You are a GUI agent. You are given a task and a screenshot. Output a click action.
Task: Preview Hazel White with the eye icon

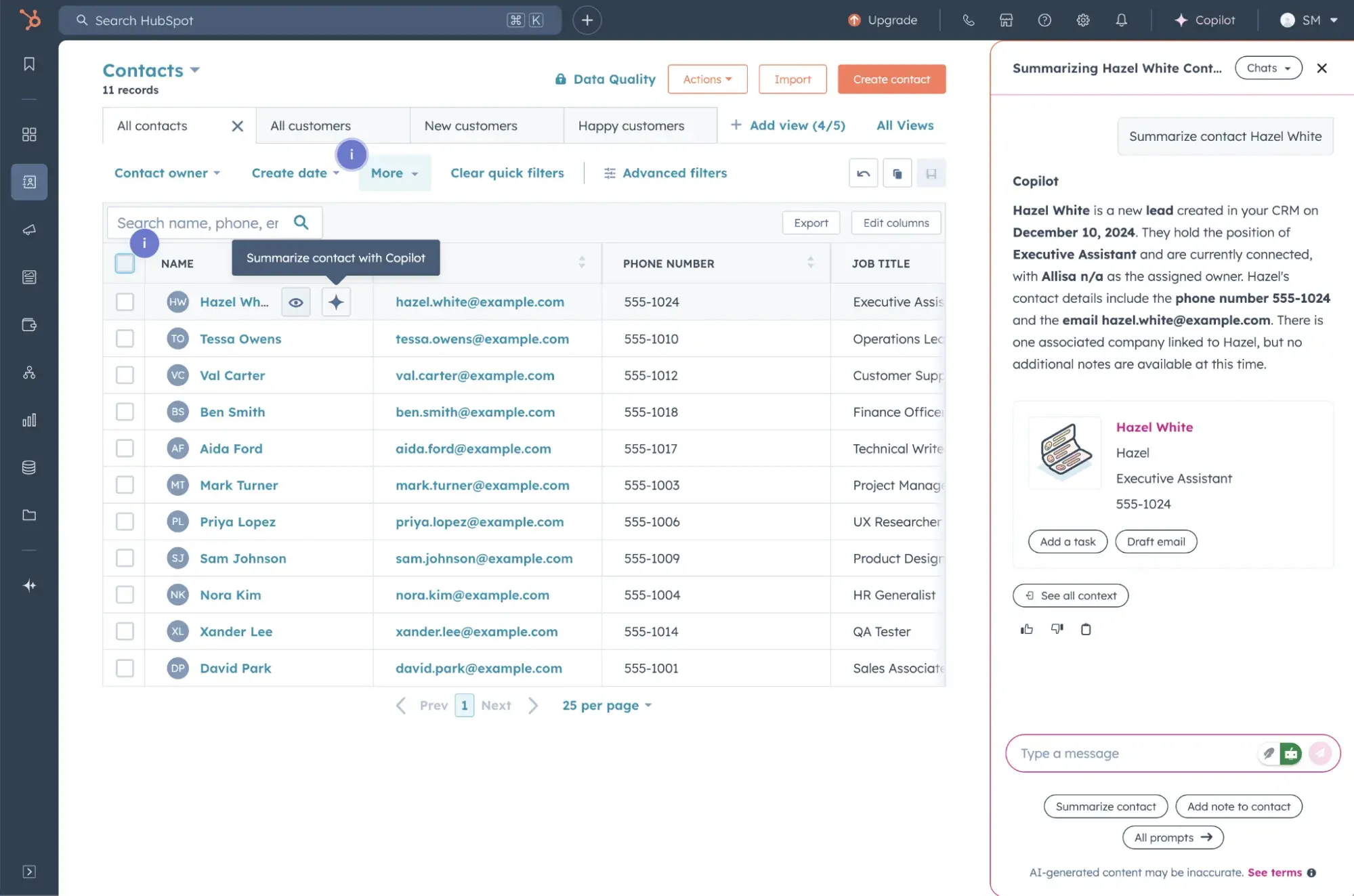295,302
